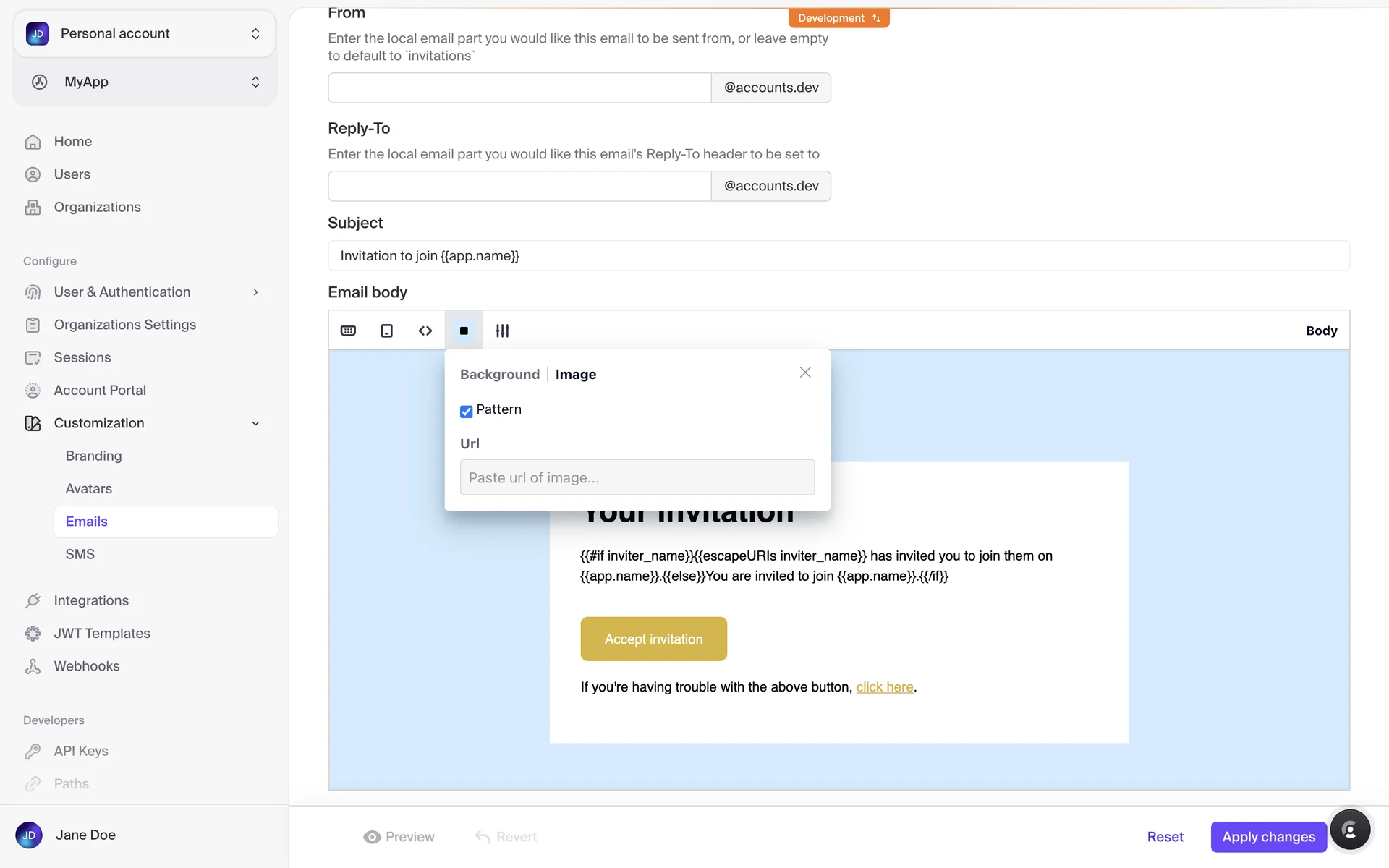Open the code view icon
Screen dimensions: 1389x868
point(425,331)
